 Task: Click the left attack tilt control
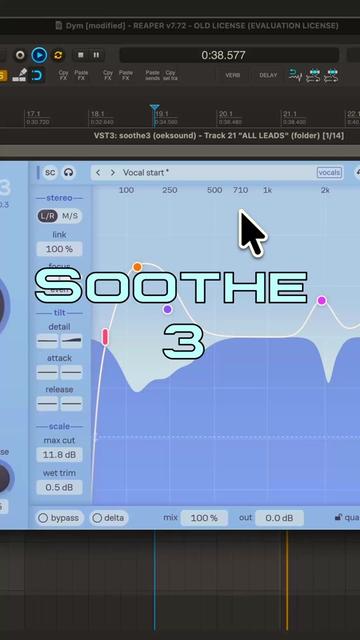coord(47,372)
